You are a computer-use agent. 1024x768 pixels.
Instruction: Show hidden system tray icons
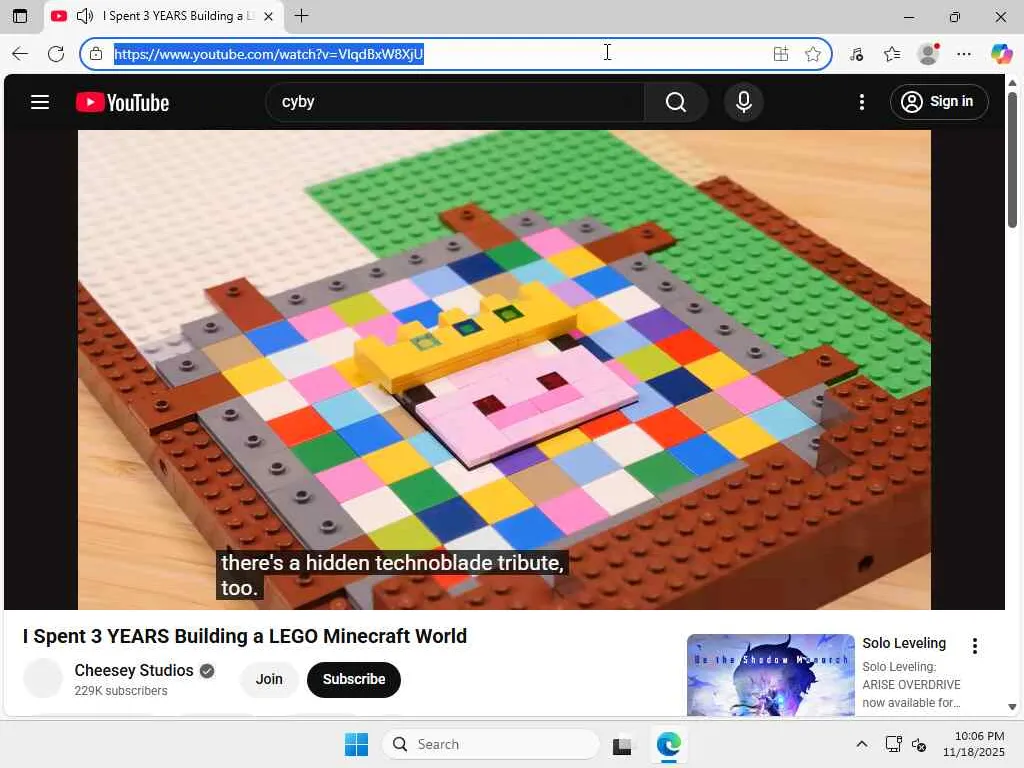[862, 744]
